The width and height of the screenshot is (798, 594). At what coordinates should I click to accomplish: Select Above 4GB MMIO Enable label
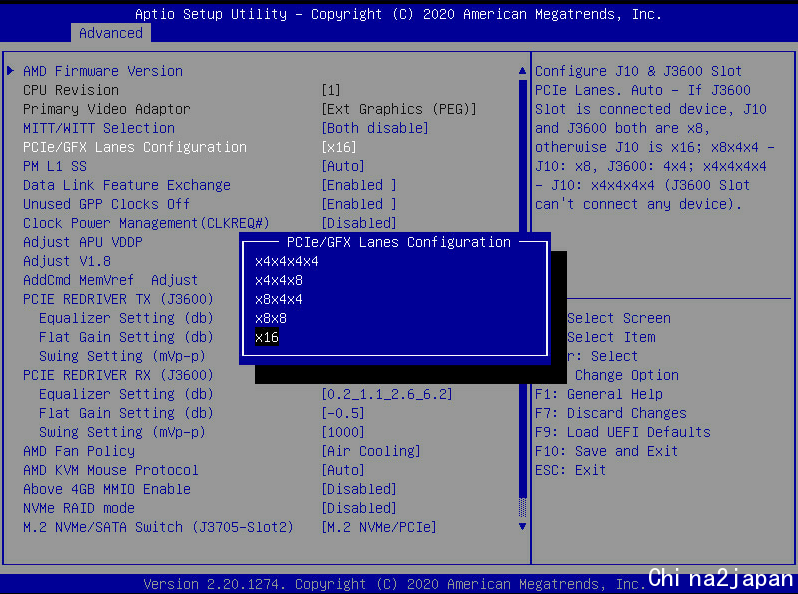[107, 489]
